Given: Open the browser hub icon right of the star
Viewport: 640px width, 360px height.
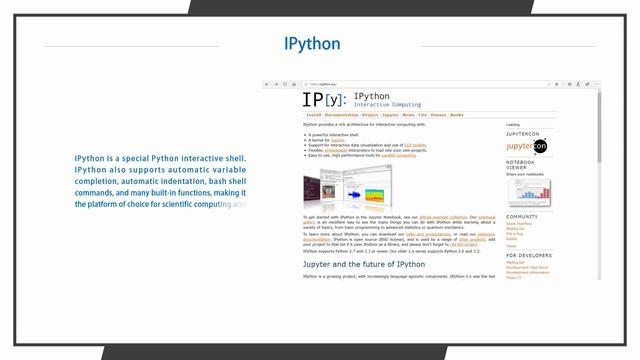Looking at the screenshot, I should [569, 84].
